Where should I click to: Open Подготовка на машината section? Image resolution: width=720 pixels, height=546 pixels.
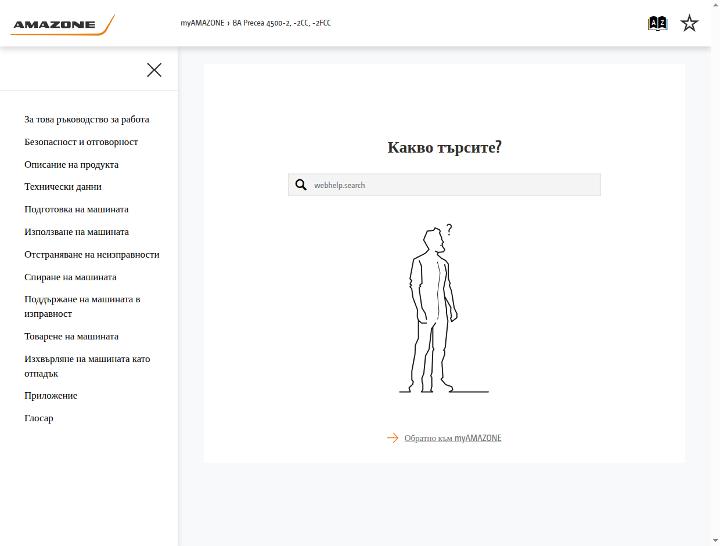(76, 209)
